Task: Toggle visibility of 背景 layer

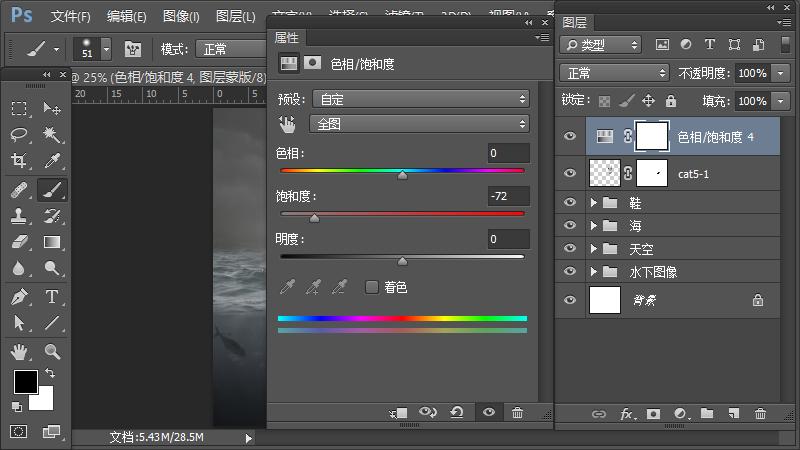Action: click(570, 299)
